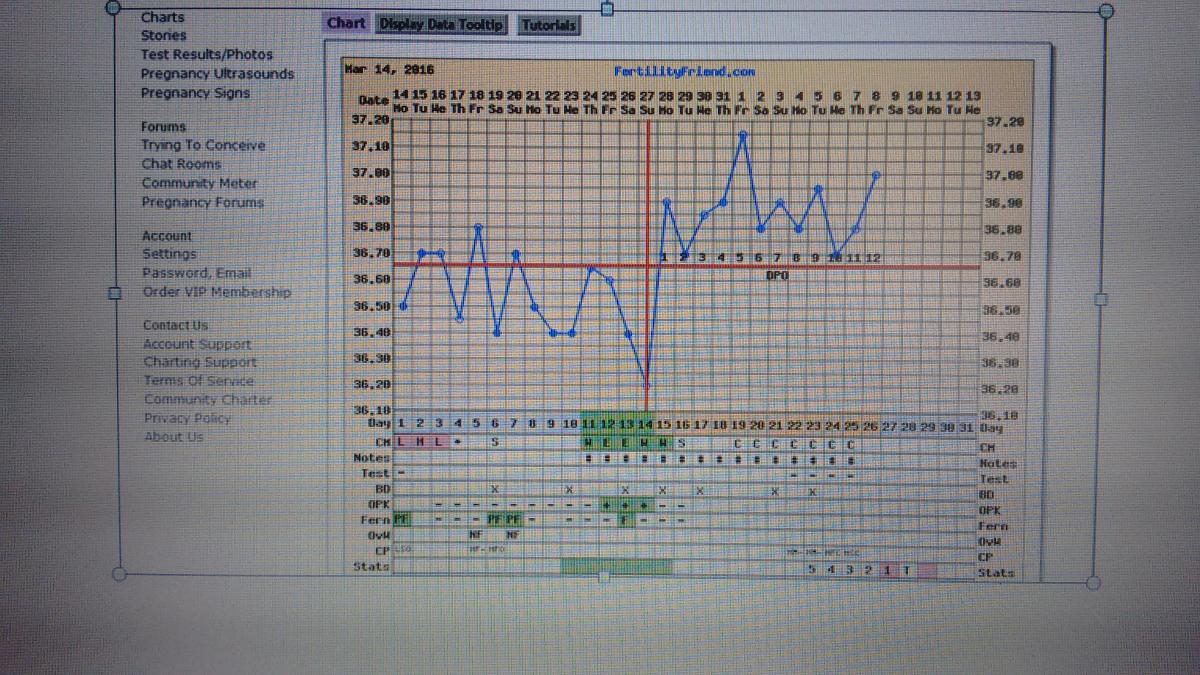The width and height of the screenshot is (1200, 675).
Task: Click the right-middle square resize handle
Action: pyautogui.click(x=1103, y=298)
